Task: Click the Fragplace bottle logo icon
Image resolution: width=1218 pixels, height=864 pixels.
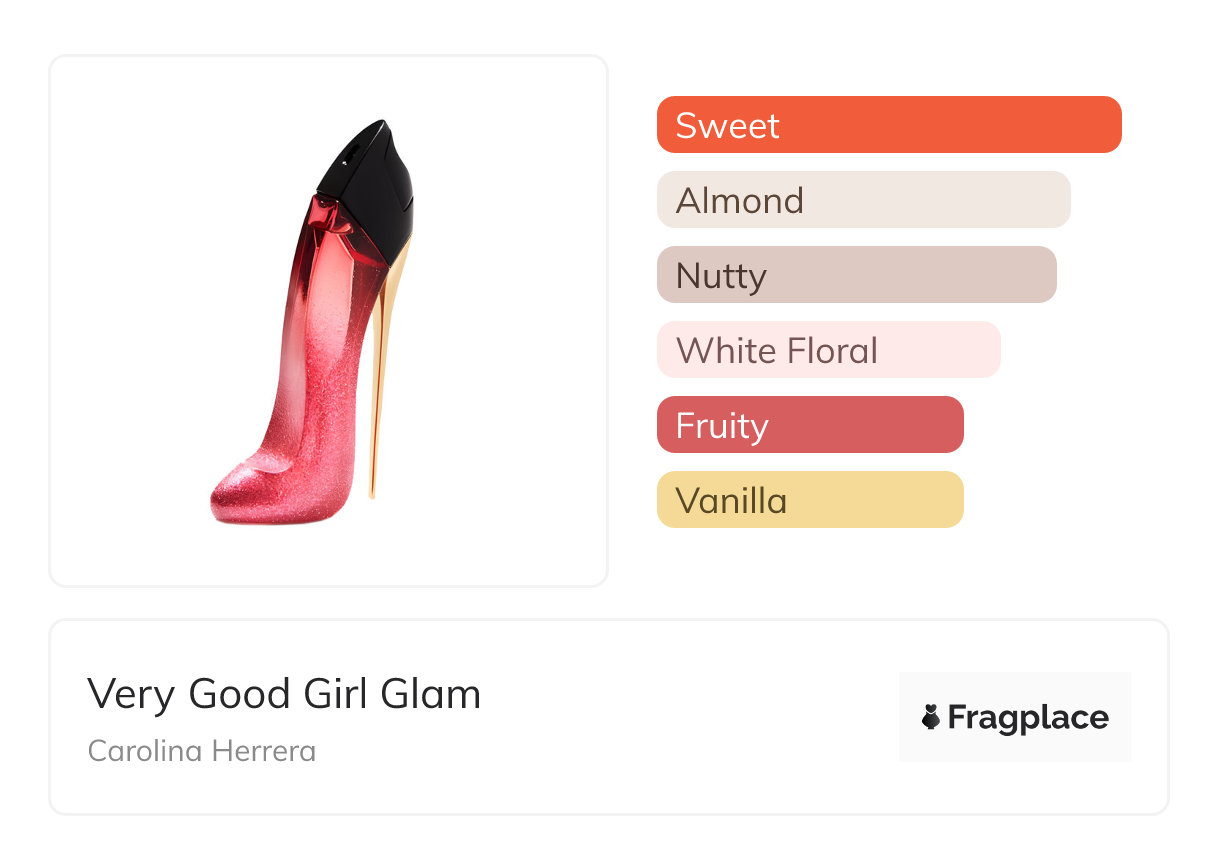Action: point(931,718)
